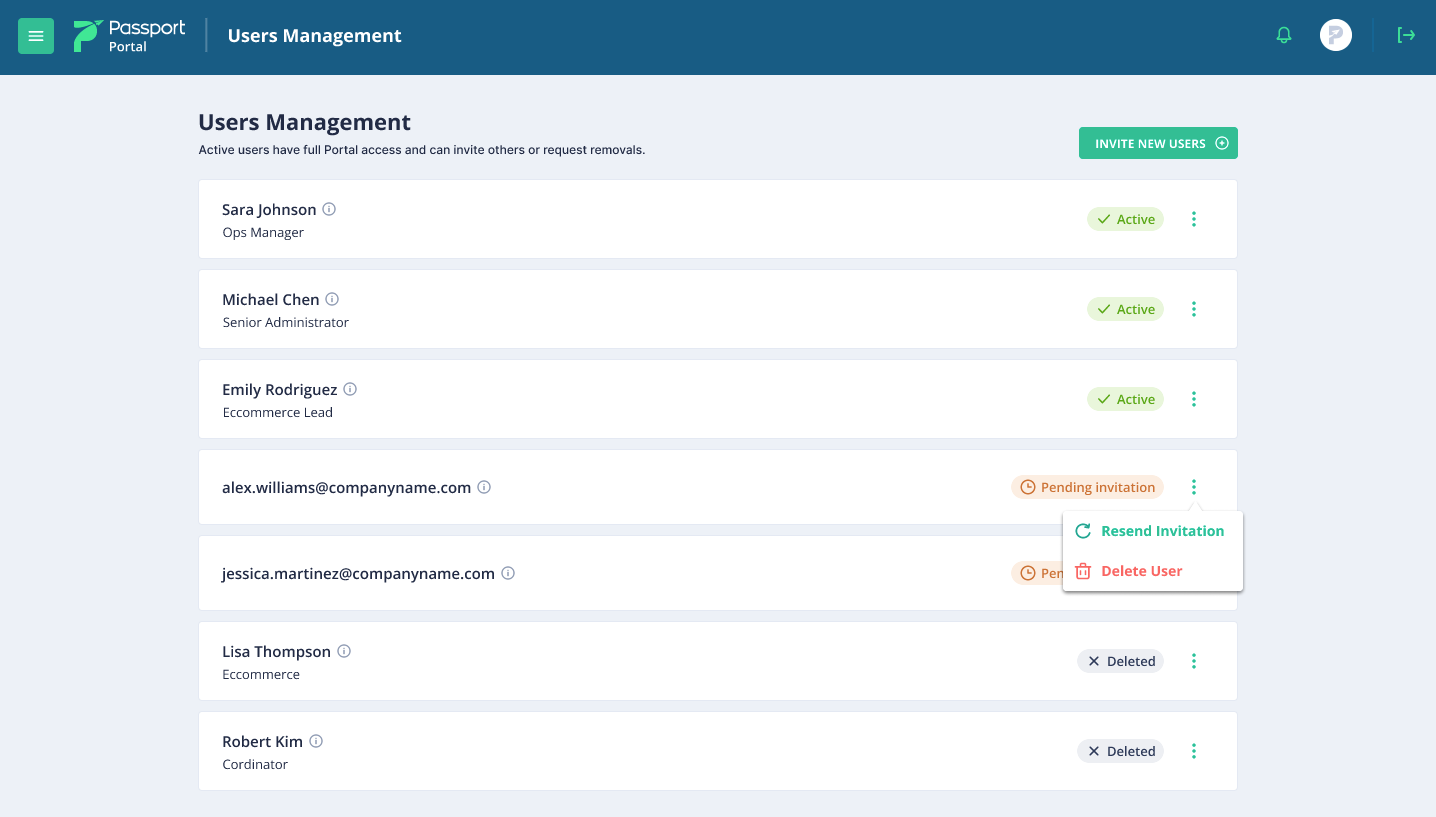The image size is (1436, 817).
Task: Expand options for Emily Rodriguez row
Action: [x=1193, y=399]
